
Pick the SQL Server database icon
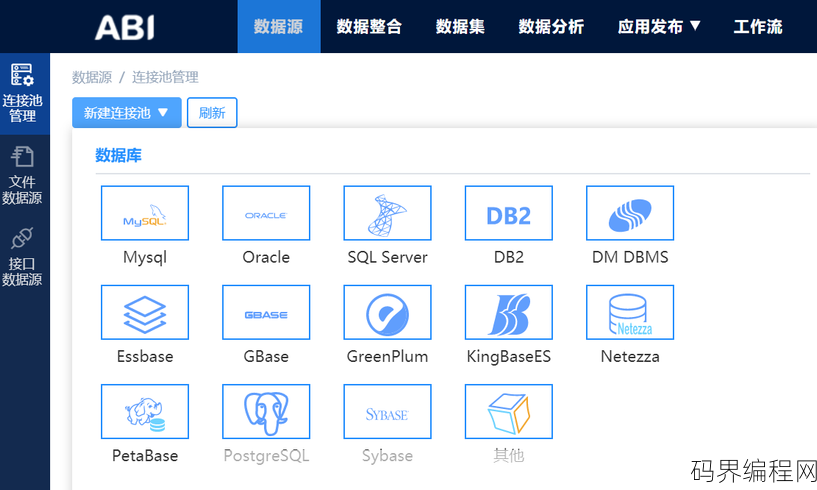click(x=388, y=213)
